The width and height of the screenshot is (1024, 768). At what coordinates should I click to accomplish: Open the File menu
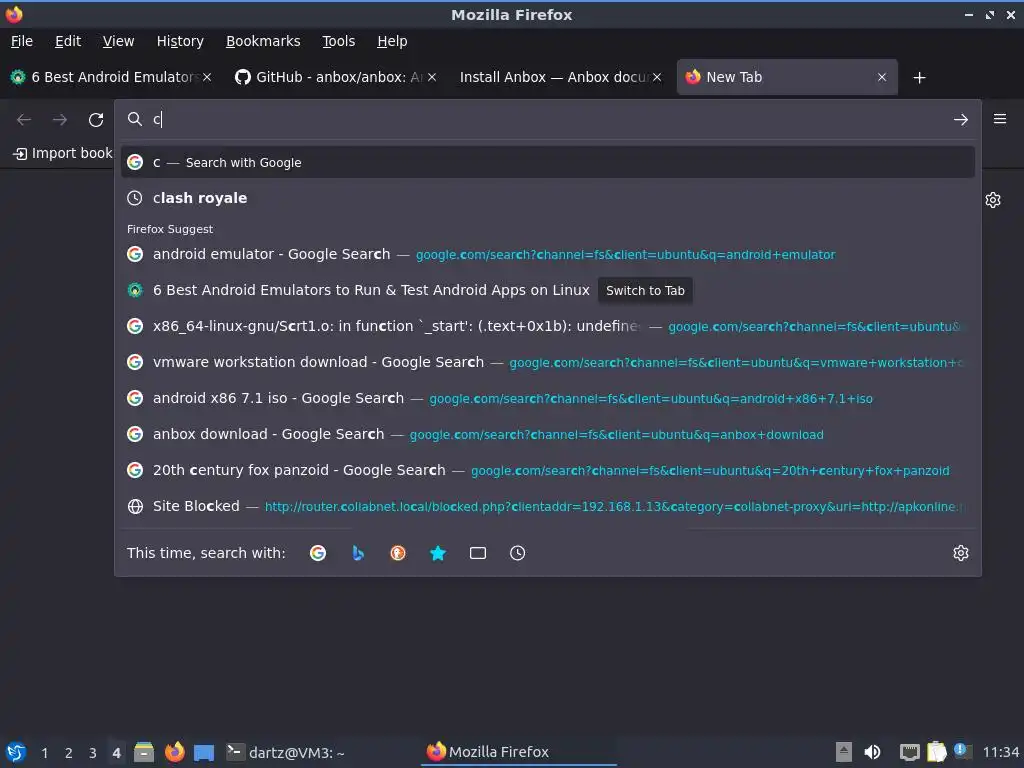point(22,41)
